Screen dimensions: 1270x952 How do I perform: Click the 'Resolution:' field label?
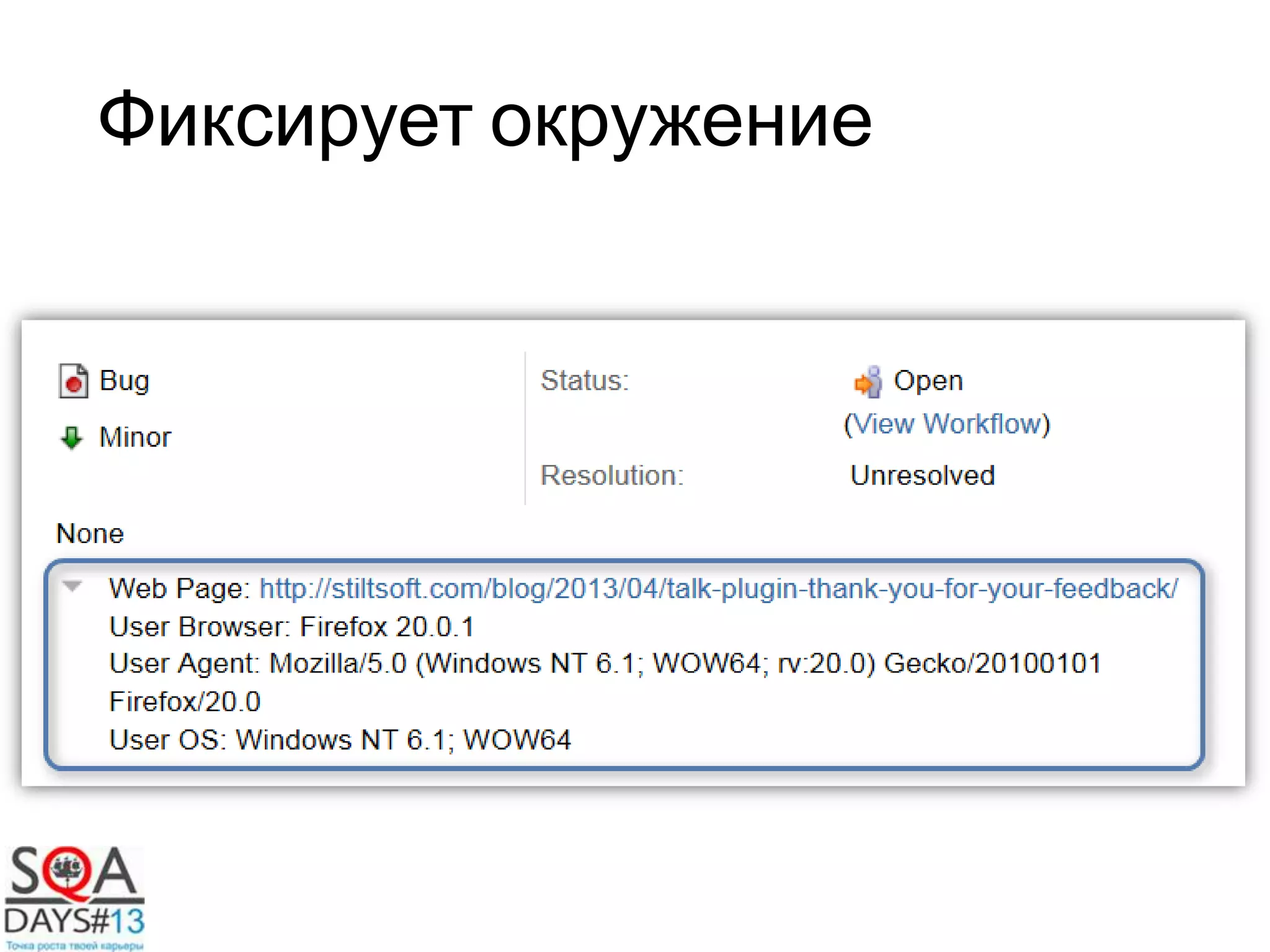612,475
